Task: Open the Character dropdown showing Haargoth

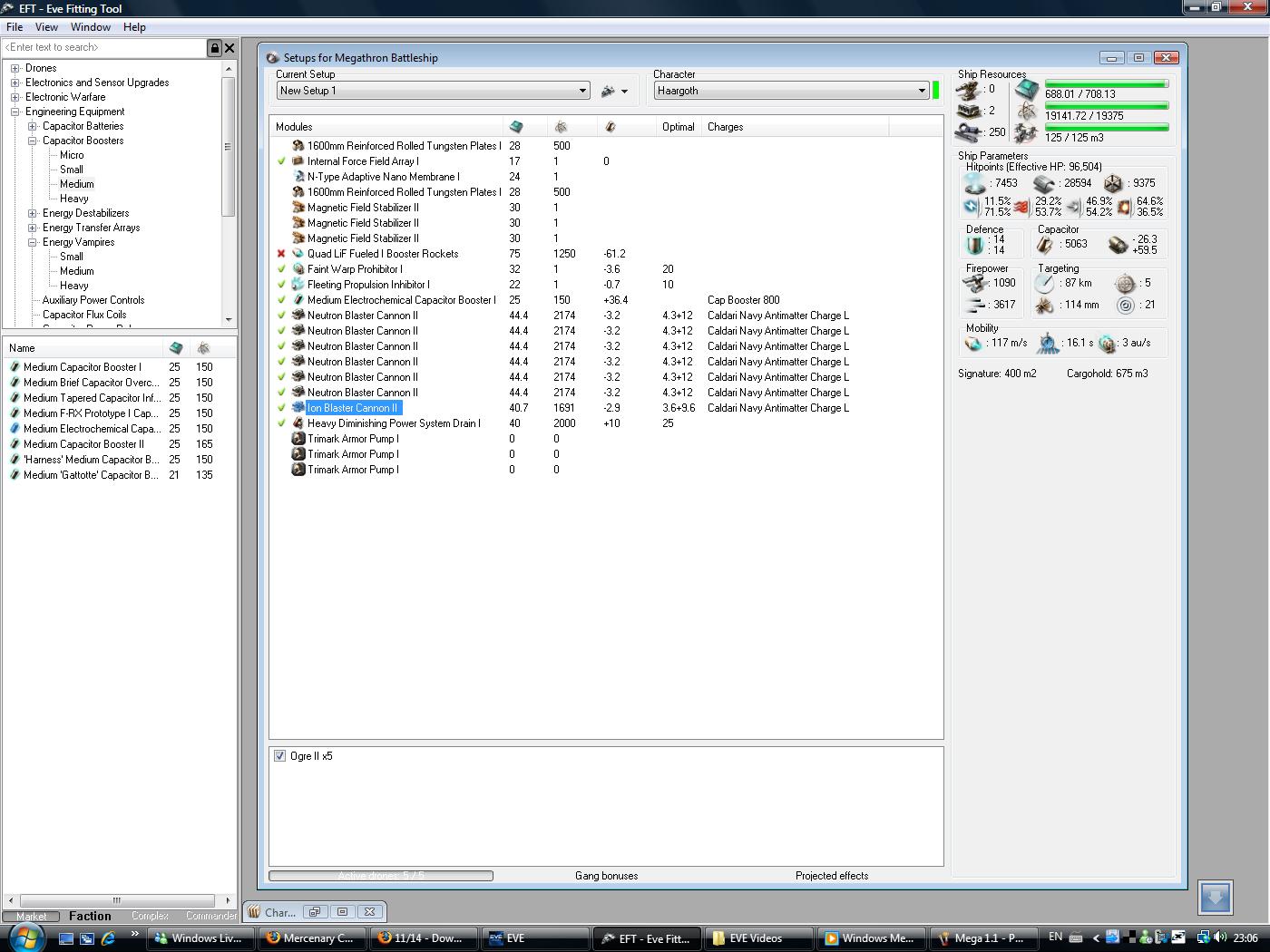Action: click(x=922, y=91)
